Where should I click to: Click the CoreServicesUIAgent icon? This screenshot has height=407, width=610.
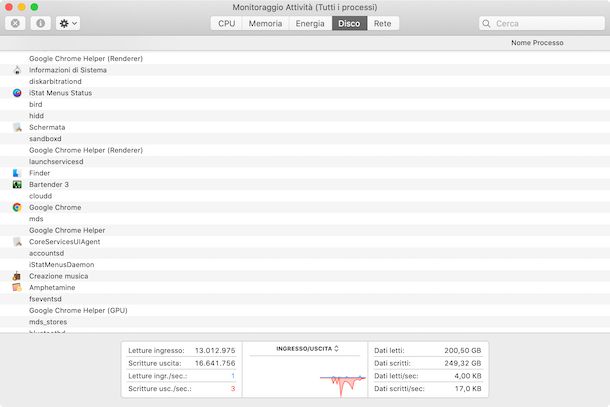point(17,242)
